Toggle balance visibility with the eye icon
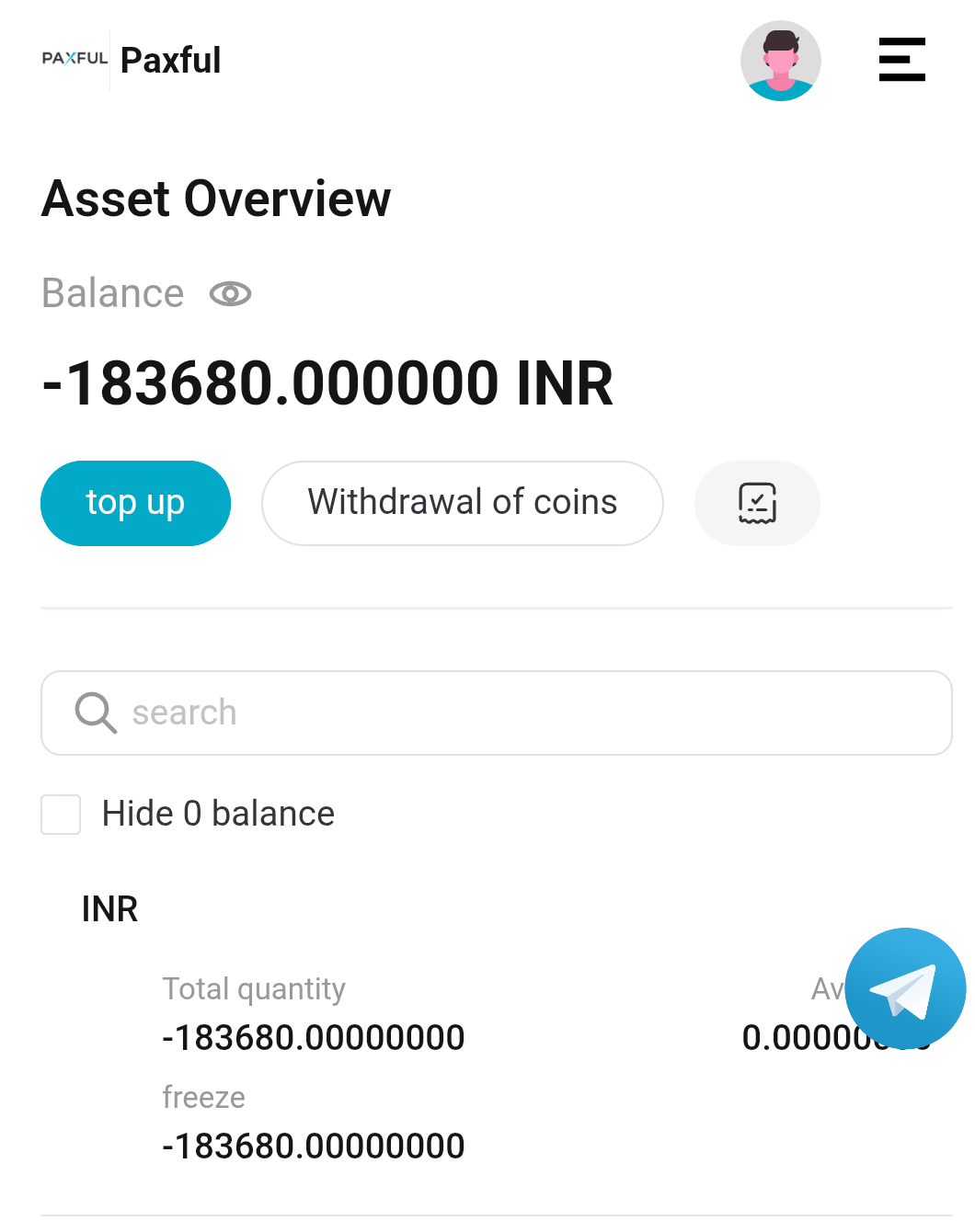Viewport: 975px width, 1232px height. pos(230,294)
